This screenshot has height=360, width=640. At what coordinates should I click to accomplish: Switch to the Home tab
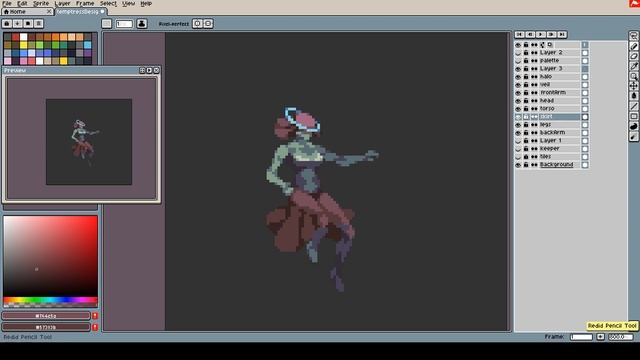click(27, 11)
